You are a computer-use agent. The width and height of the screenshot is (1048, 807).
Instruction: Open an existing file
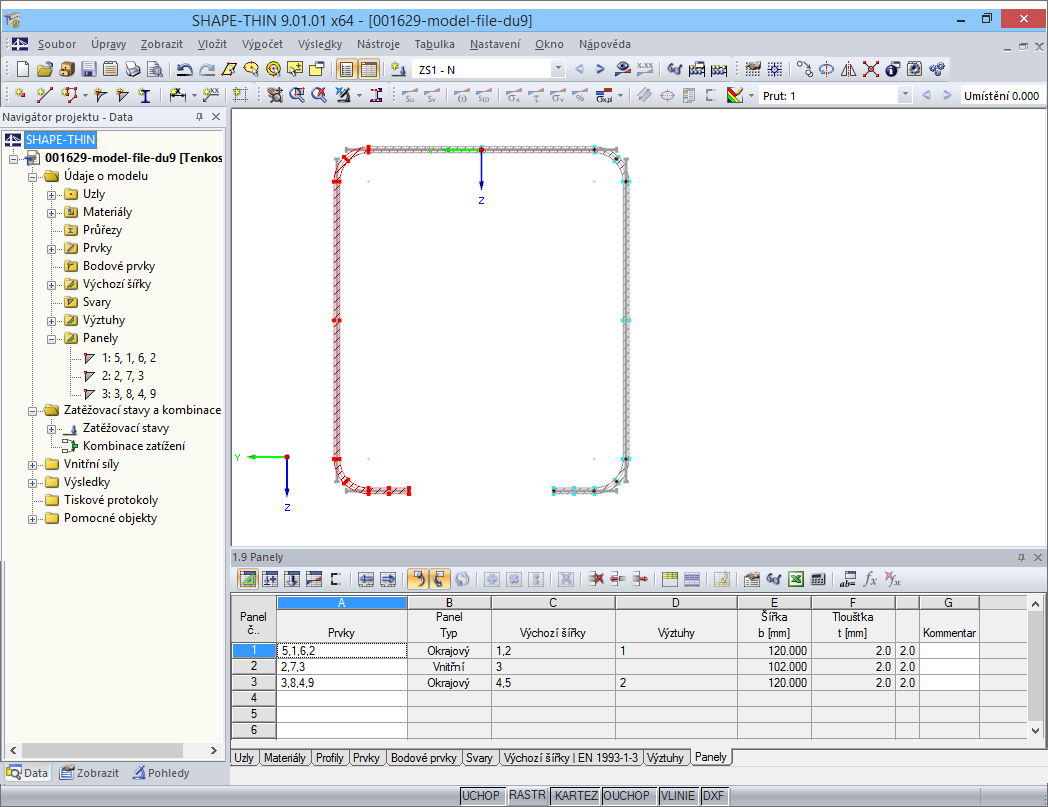[x=45, y=69]
